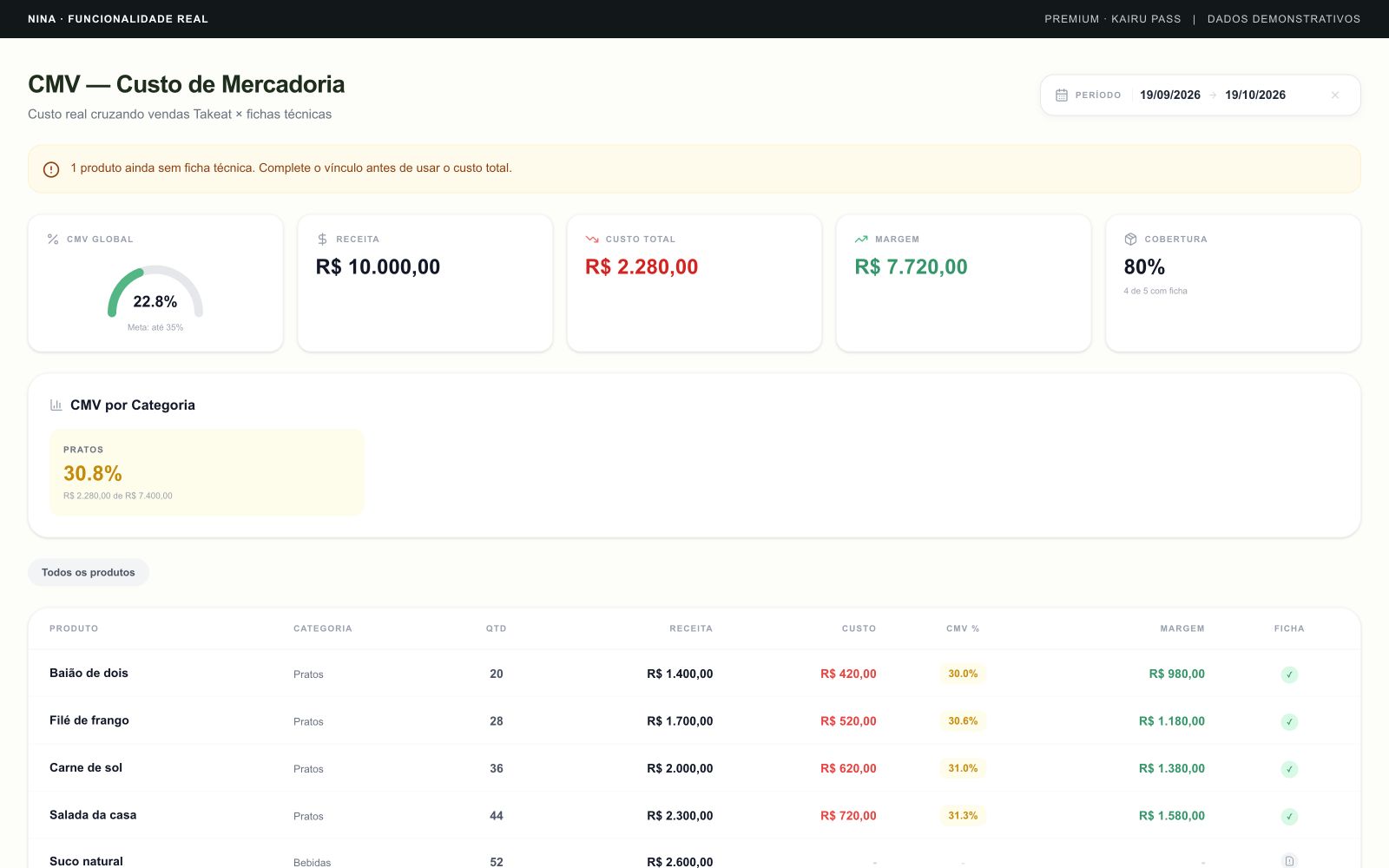
Task: Click the upward trend icon on Margem card
Action: tap(861, 239)
